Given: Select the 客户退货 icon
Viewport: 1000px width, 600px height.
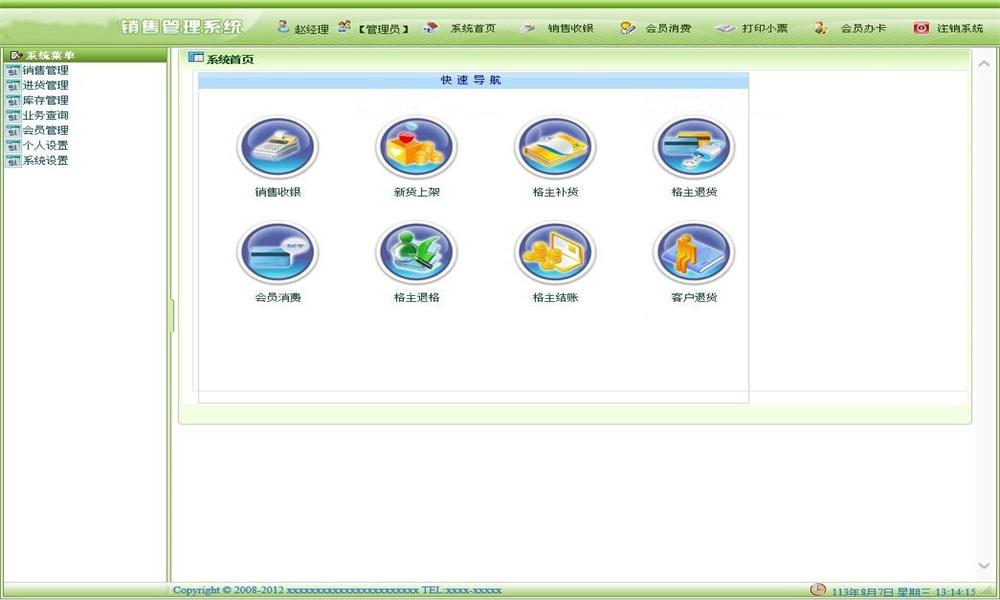Looking at the screenshot, I should click(694, 252).
